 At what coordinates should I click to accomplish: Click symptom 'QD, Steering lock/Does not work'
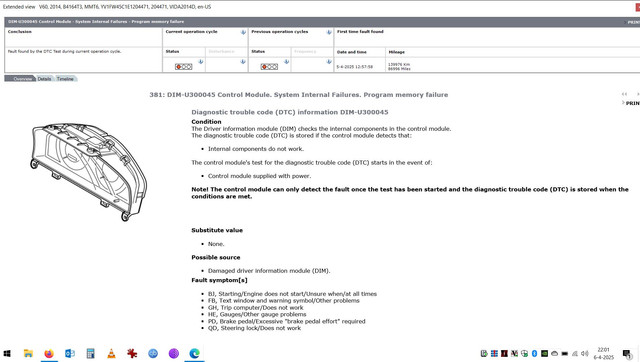pyautogui.click(x=254, y=328)
